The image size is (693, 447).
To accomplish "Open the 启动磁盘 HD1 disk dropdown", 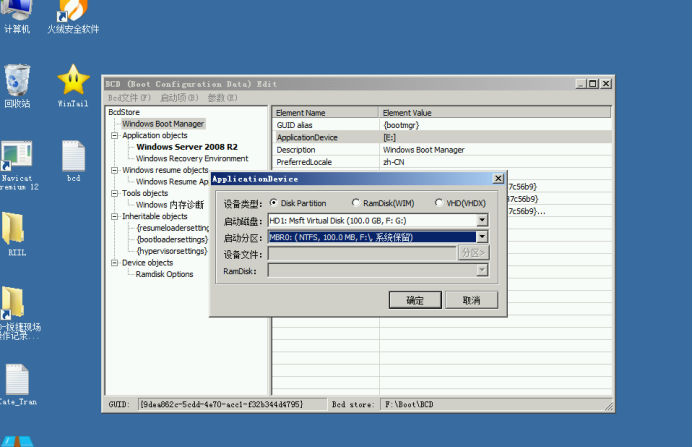I will (x=482, y=220).
